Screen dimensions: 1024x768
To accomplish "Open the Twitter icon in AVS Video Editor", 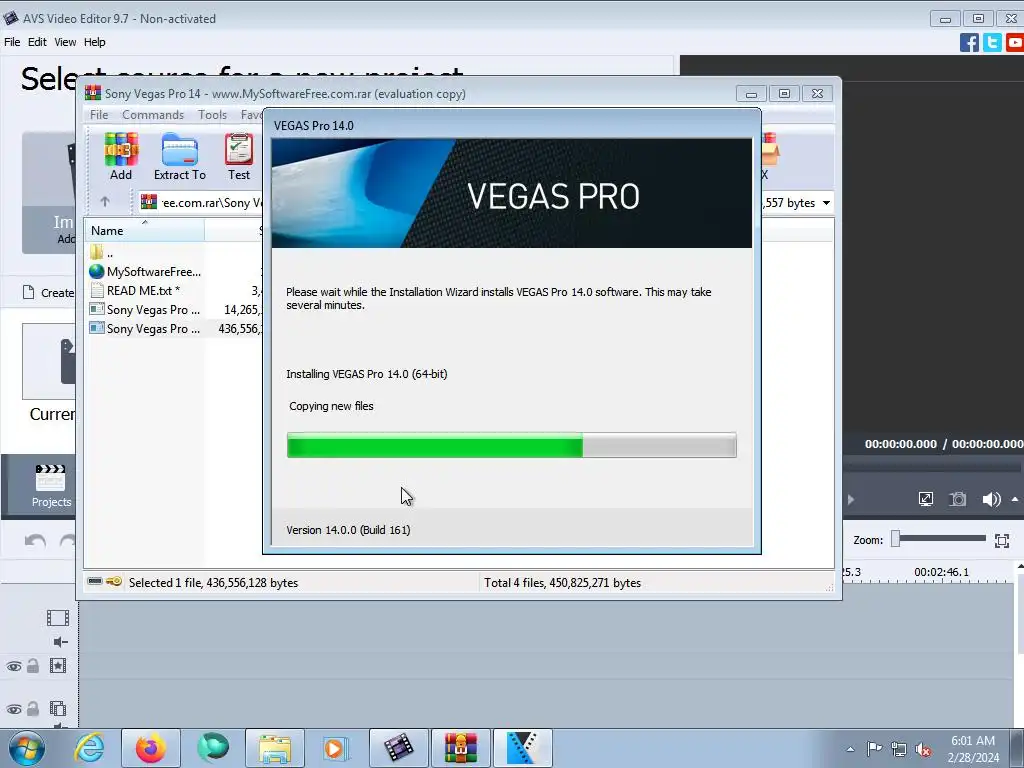I will click(x=992, y=42).
